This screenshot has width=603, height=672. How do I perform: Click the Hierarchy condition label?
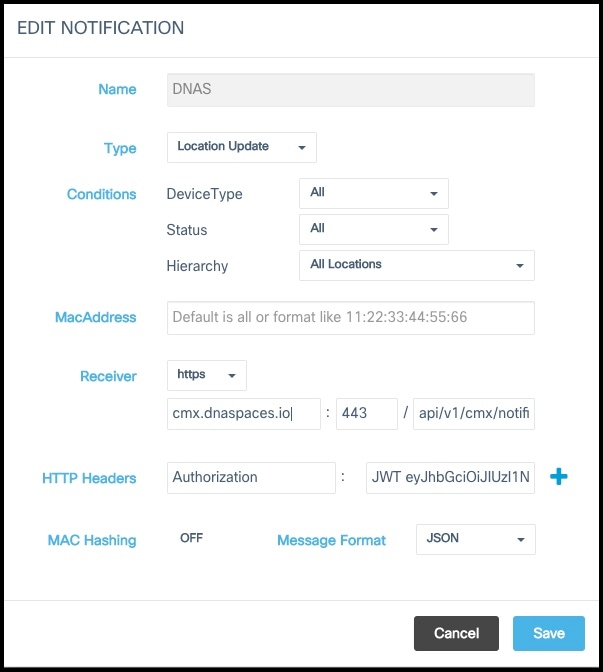pos(197,266)
